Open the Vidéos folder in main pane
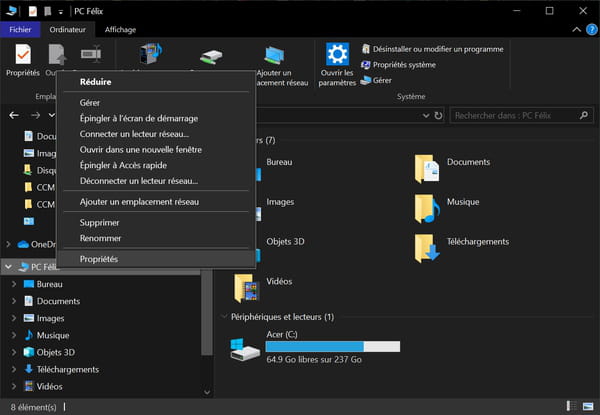600x415 pixels. 246,288
